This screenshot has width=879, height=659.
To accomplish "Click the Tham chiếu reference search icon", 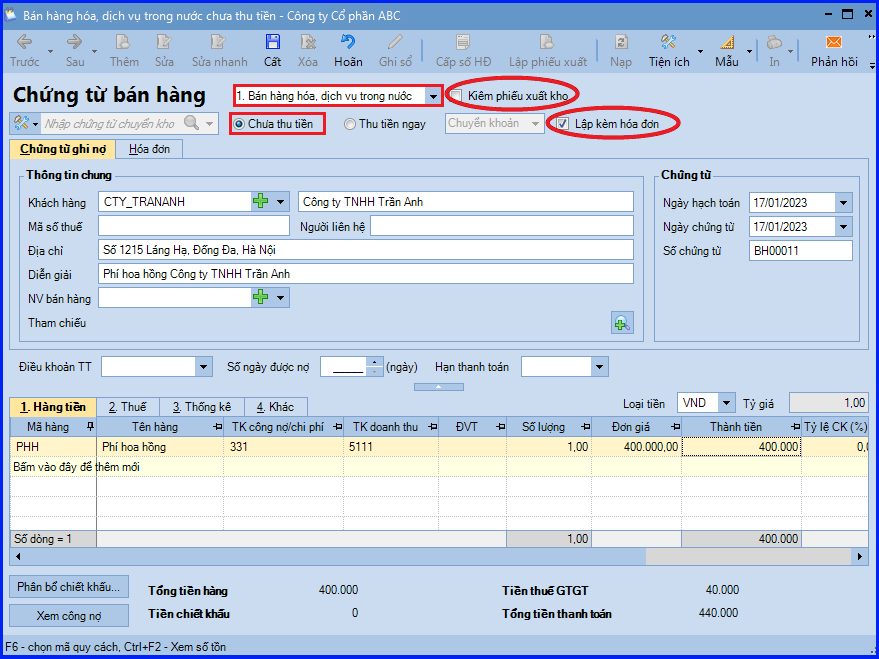I will pyautogui.click(x=622, y=323).
